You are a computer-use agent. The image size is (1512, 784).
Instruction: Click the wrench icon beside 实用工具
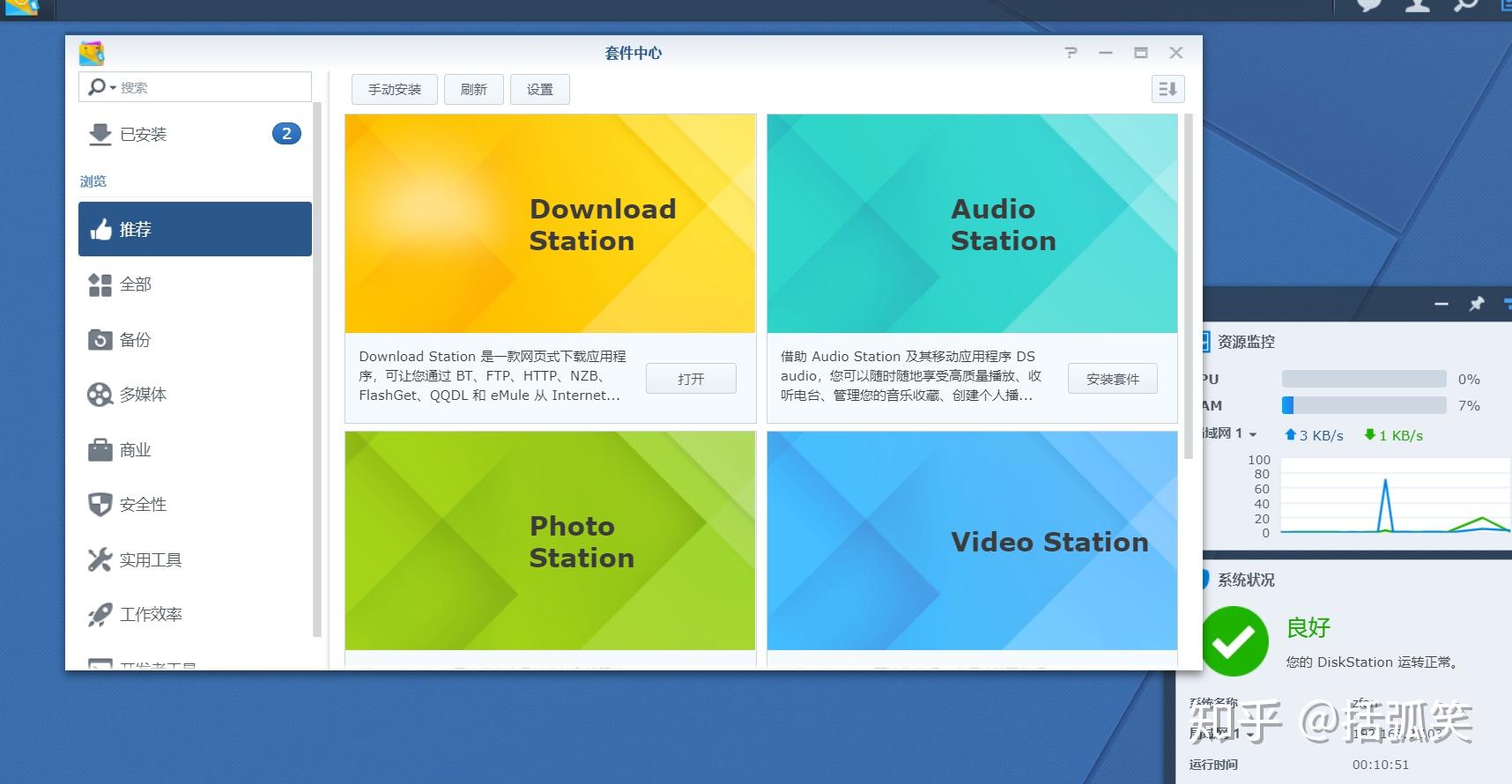click(100, 560)
